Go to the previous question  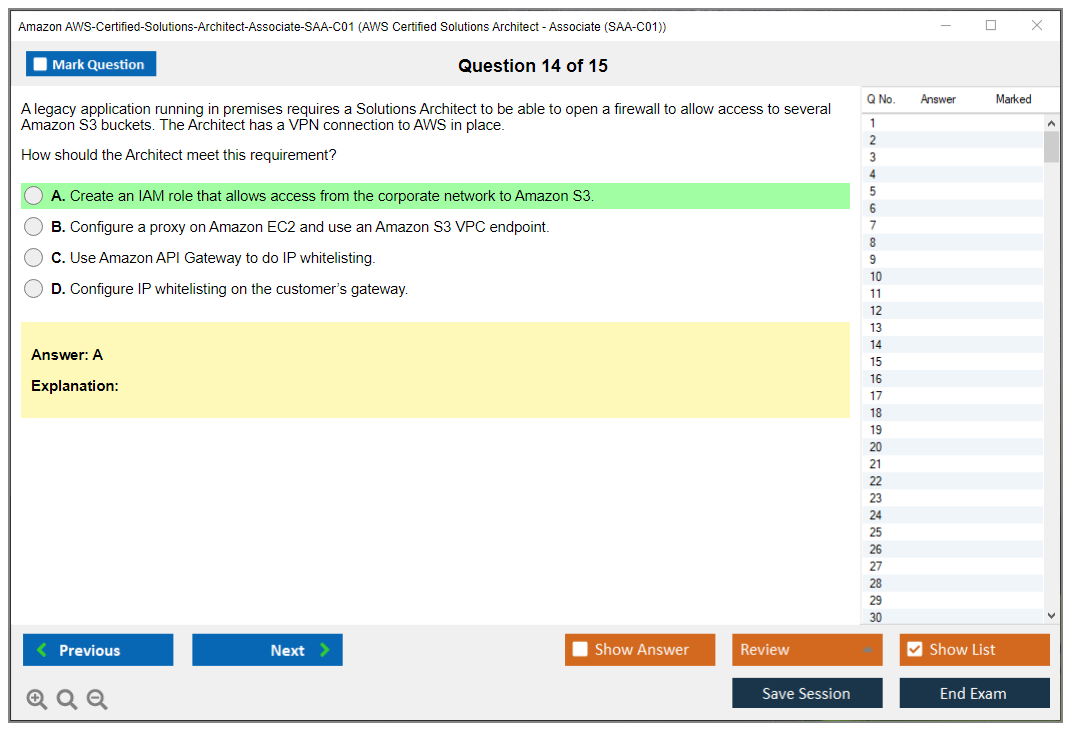click(x=98, y=650)
